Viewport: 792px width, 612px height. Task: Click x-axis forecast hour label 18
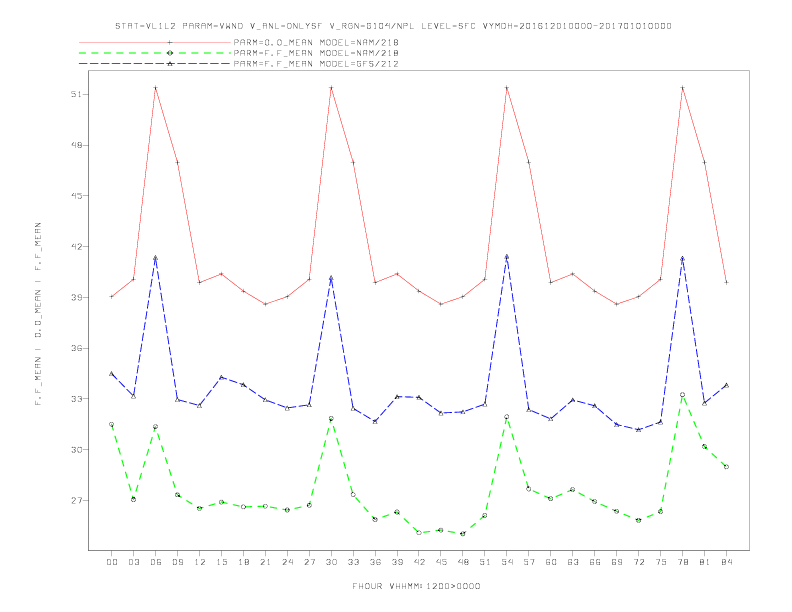(243, 562)
